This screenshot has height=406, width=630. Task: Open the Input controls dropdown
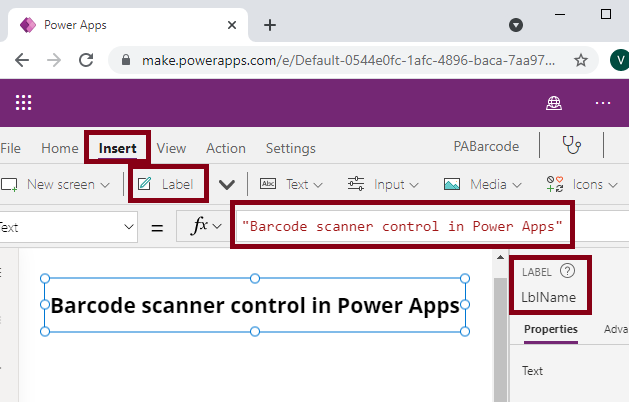(414, 185)
